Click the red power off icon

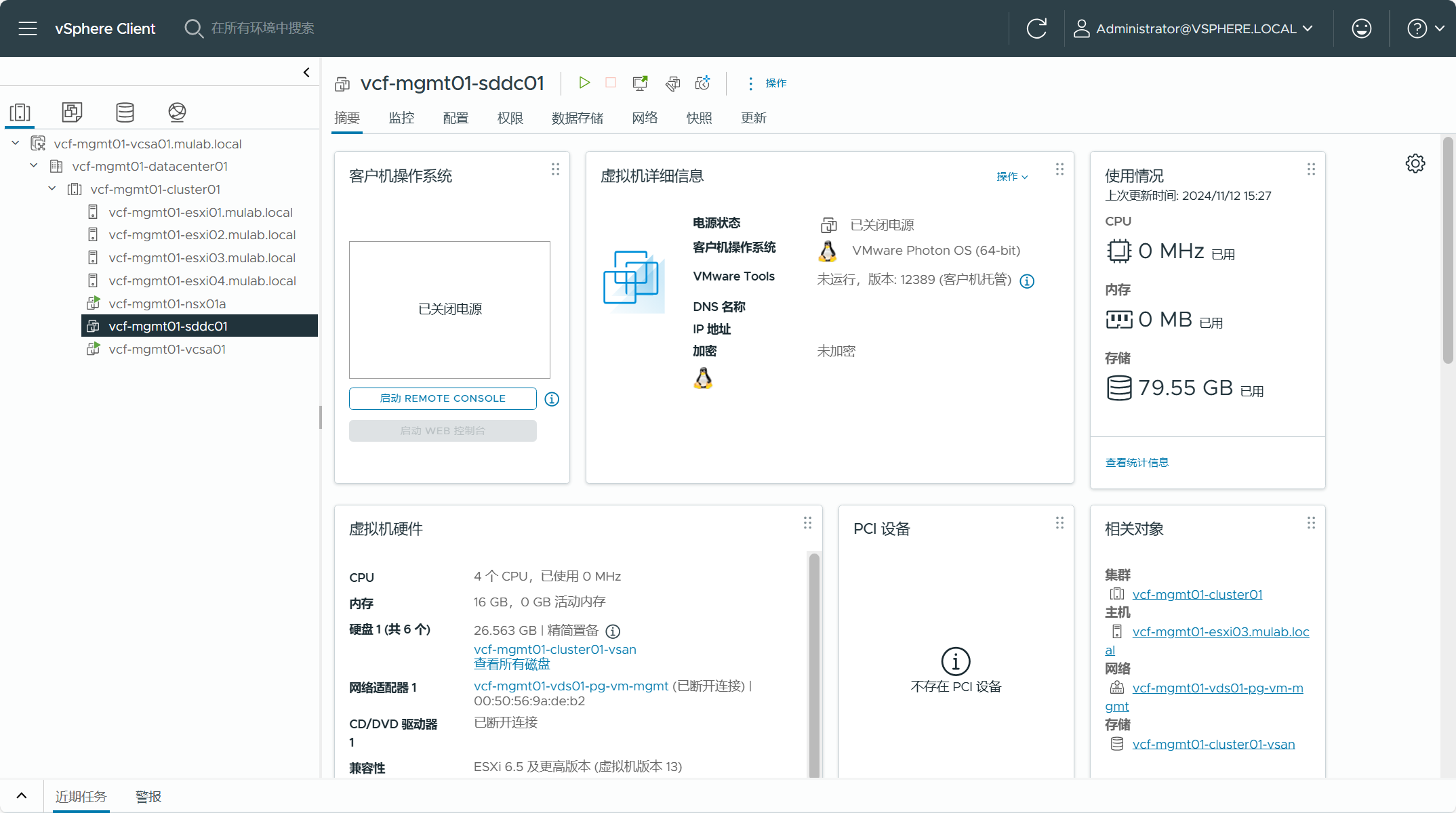coord(611,83)
